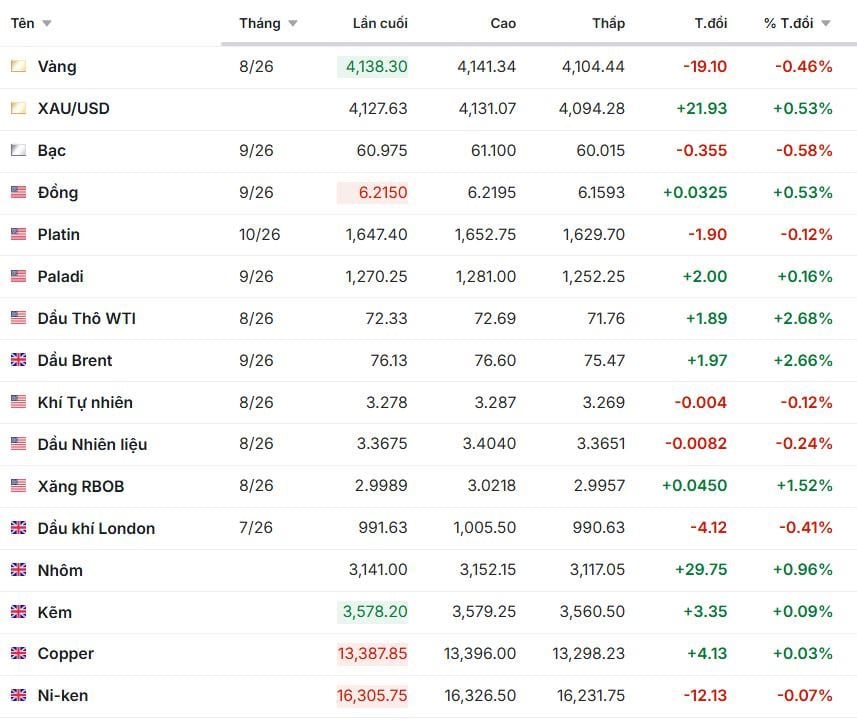Click the silver icon next to Bạc
Screen dimensions: 857x720
[19, 150]
